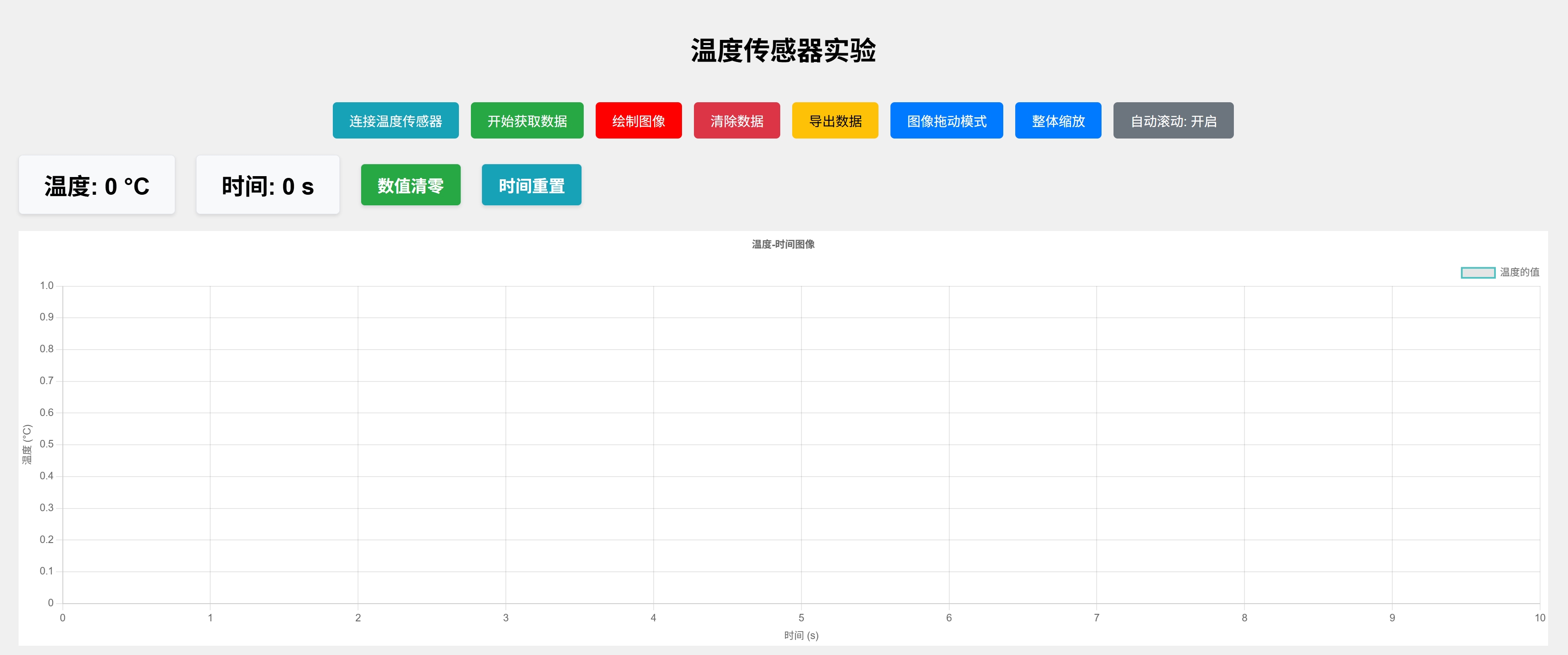Turn off auto-scroll using 自动滚动 toggle
1568x655 pixels.
pos(1173,120)
